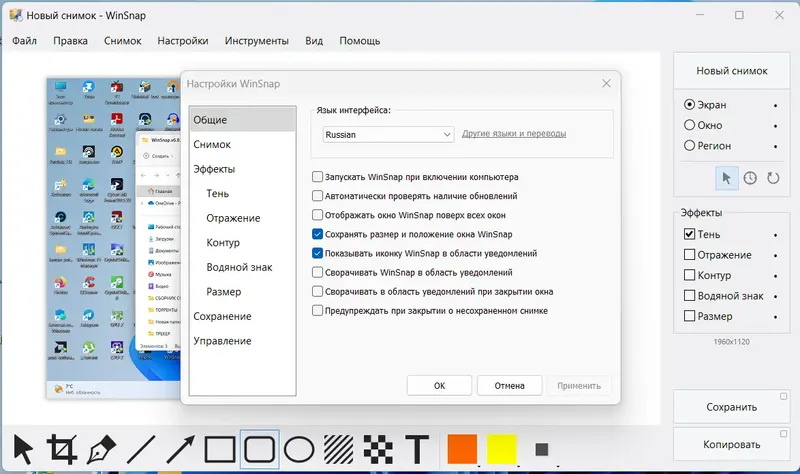
Task: Select the Регион radio button
Action: pos(689,145)
